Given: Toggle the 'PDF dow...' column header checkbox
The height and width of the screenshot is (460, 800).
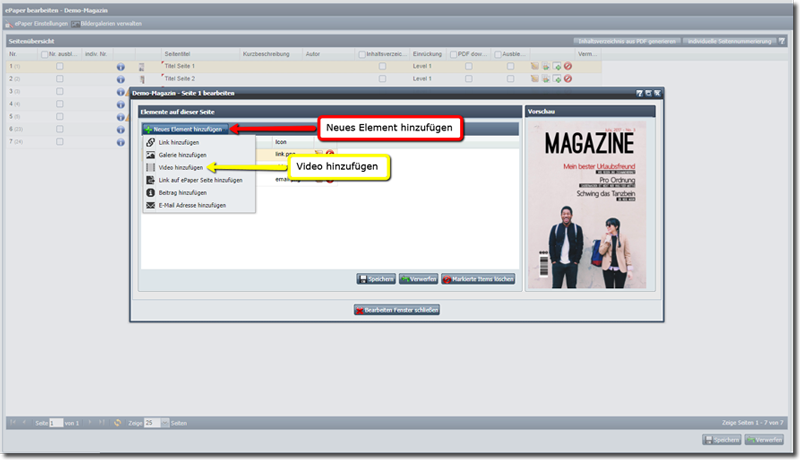Looking at the screenshot, I should [453, 55].
